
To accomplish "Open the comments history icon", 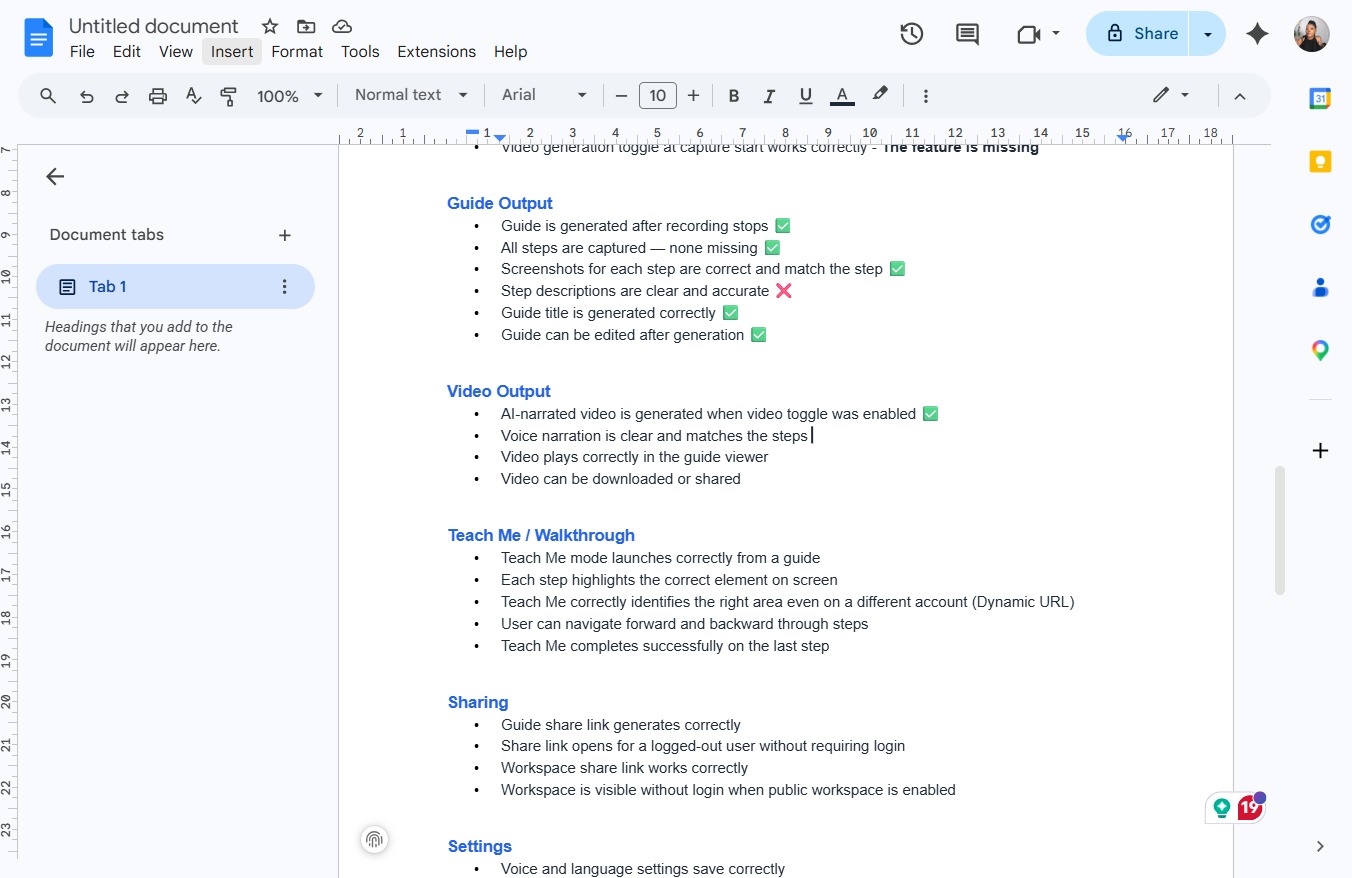I will coord(967,34).
